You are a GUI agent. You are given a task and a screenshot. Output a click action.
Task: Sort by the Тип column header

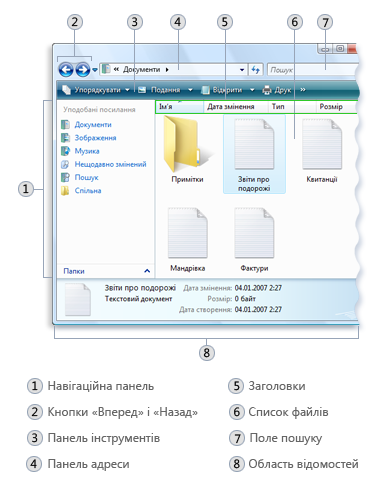click(x=292, y=107)
